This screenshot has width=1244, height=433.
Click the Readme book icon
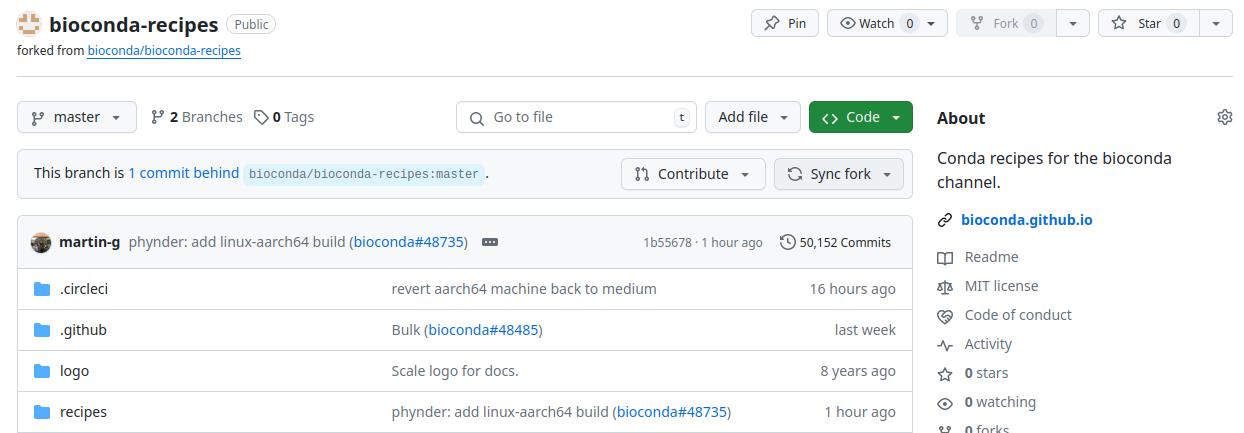945,258
